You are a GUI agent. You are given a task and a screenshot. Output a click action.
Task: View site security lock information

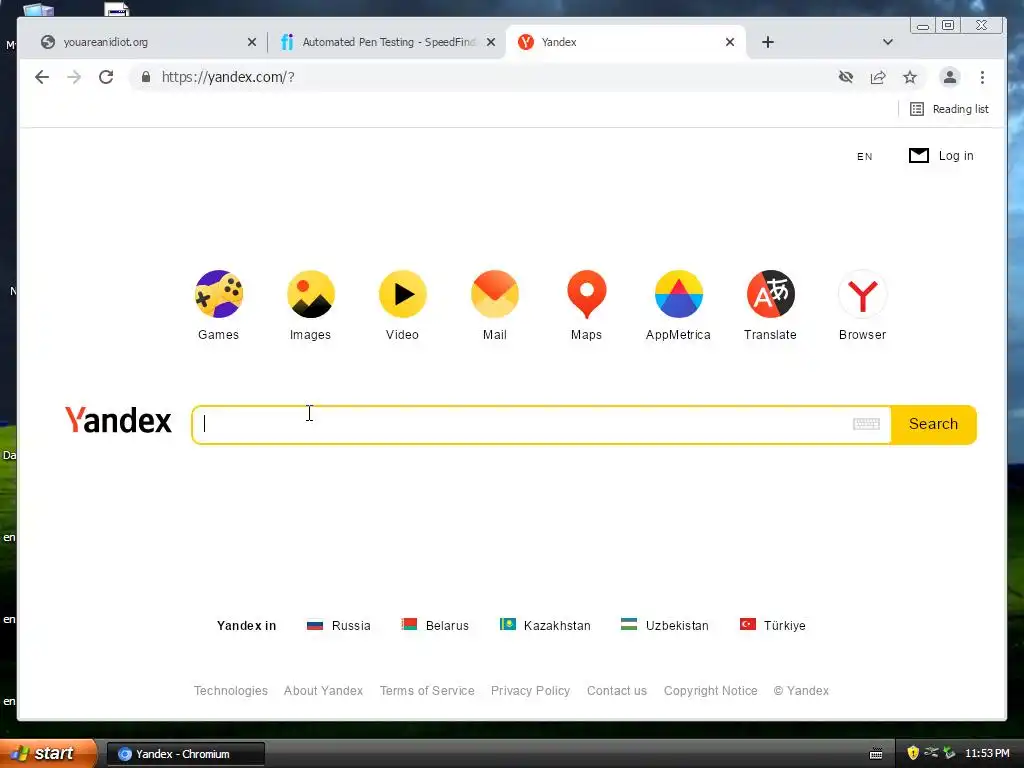point(146,77)
